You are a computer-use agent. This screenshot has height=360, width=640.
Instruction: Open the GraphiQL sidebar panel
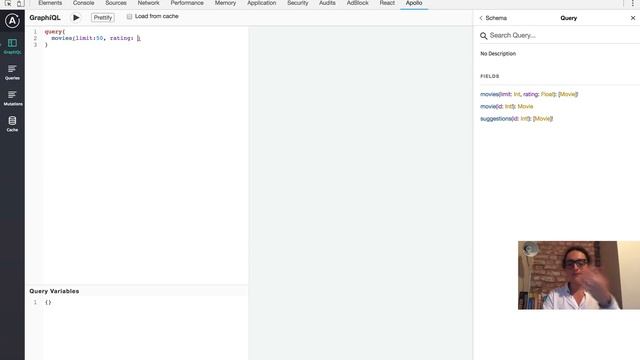12,47
